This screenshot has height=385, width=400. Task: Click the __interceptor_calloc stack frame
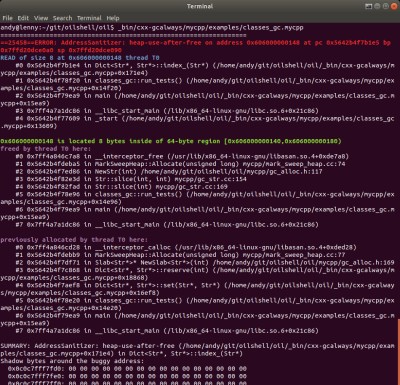(186, 247)
